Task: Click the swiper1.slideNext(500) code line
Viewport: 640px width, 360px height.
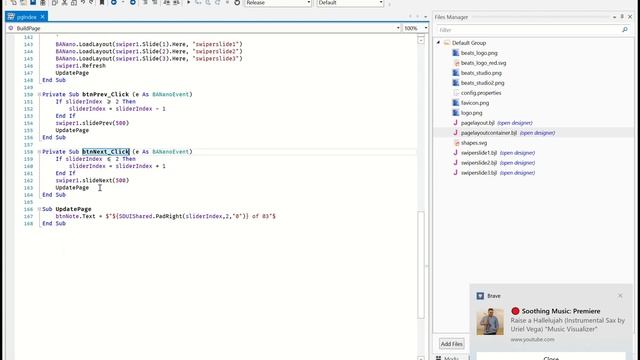Action: click(92, 180)
